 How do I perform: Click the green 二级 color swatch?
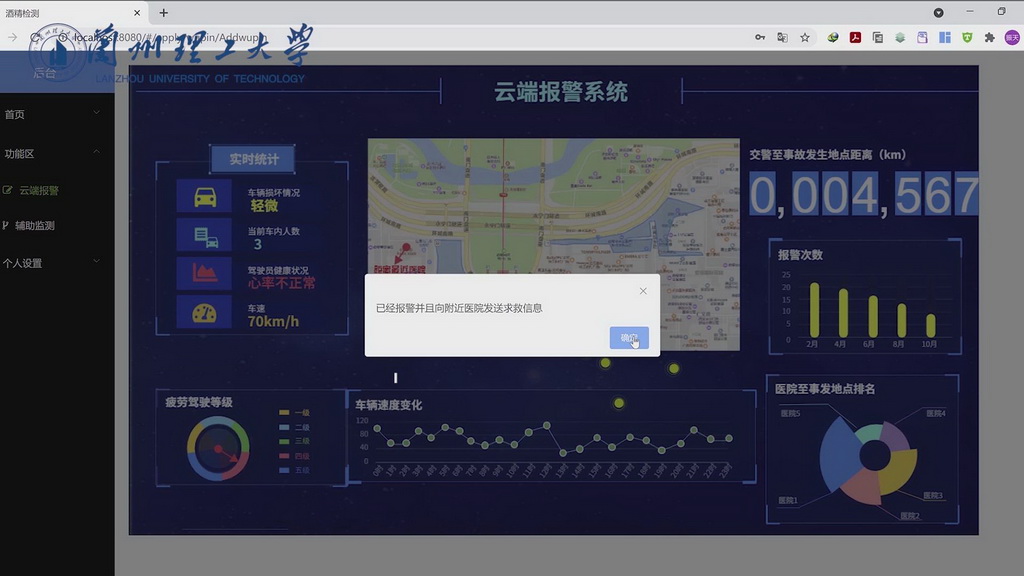tap(284, 427)
